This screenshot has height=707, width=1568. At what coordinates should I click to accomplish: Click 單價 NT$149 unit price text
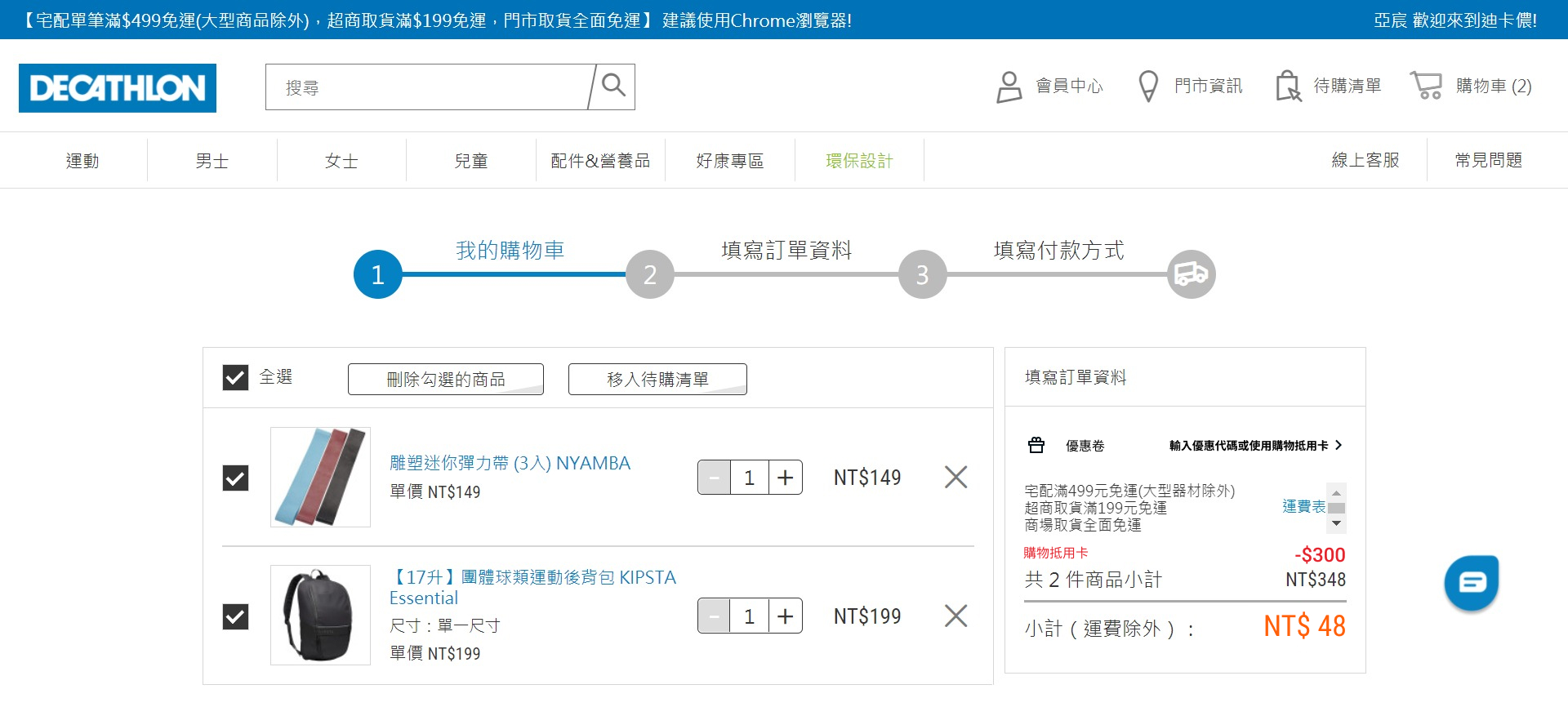point(435,491)
